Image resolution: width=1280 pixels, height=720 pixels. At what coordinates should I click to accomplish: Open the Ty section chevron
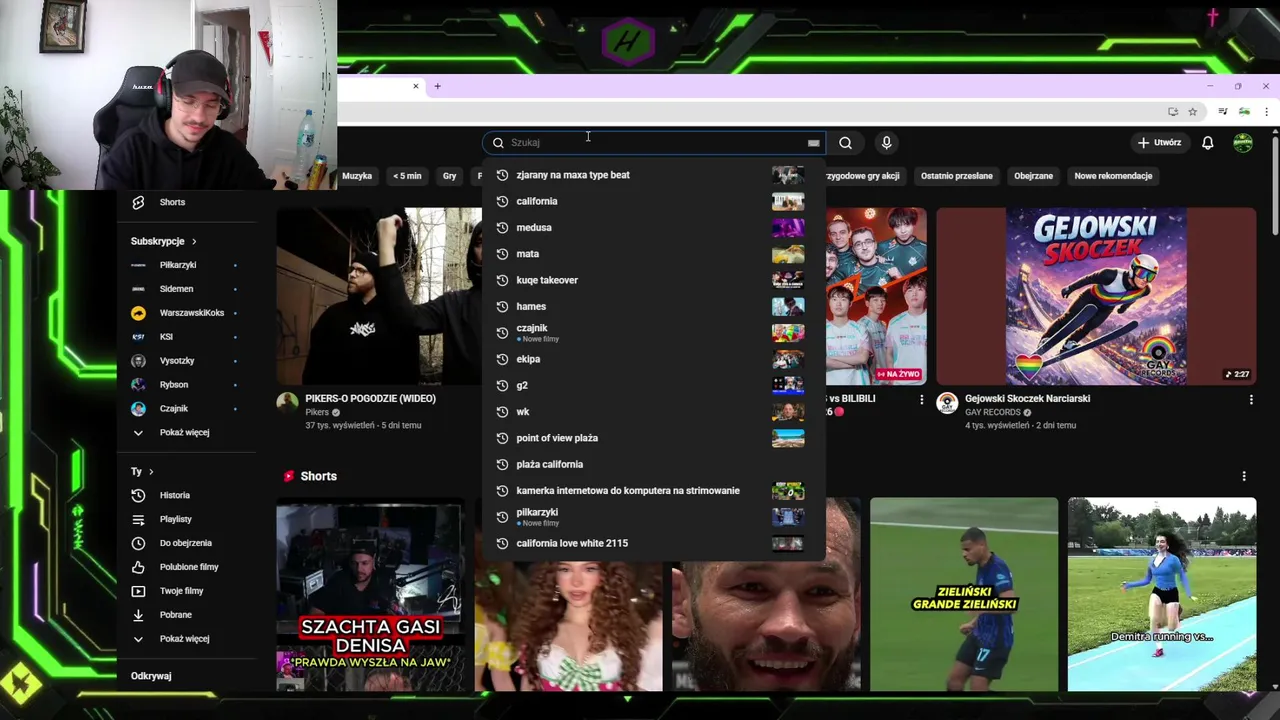151,471
